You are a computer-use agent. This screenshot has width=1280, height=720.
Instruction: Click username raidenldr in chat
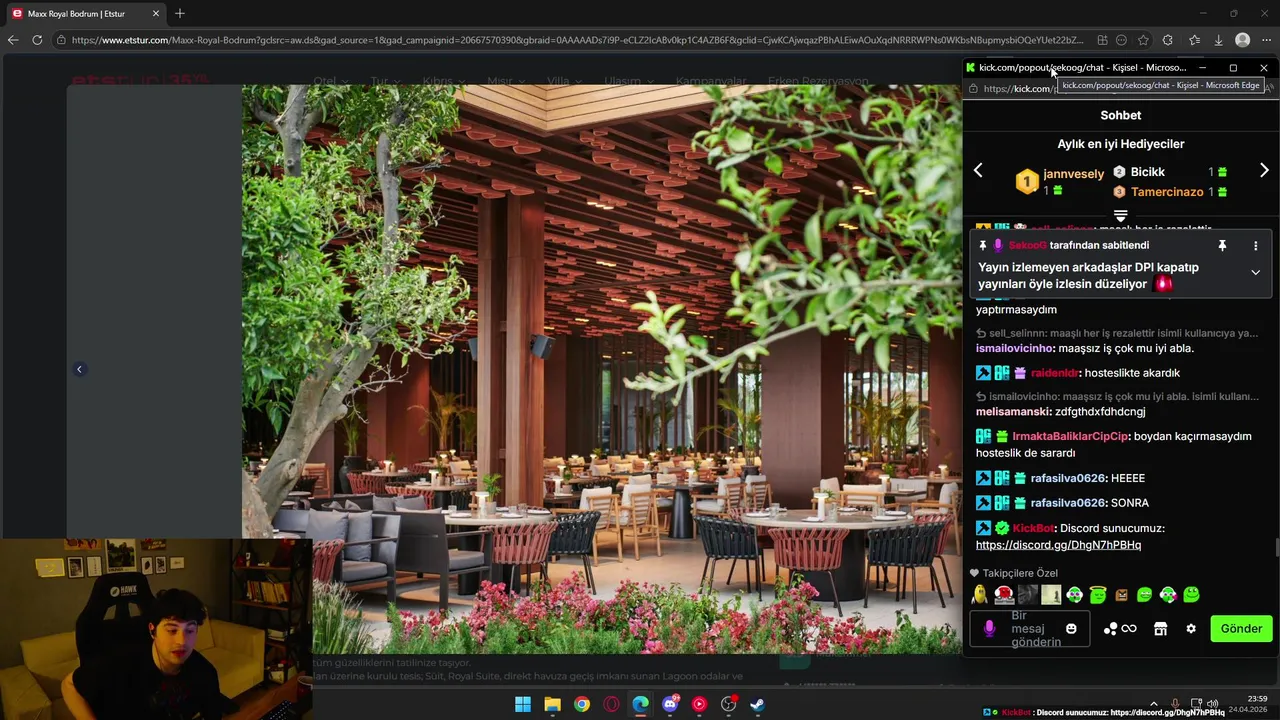[x=1055, y=373]
